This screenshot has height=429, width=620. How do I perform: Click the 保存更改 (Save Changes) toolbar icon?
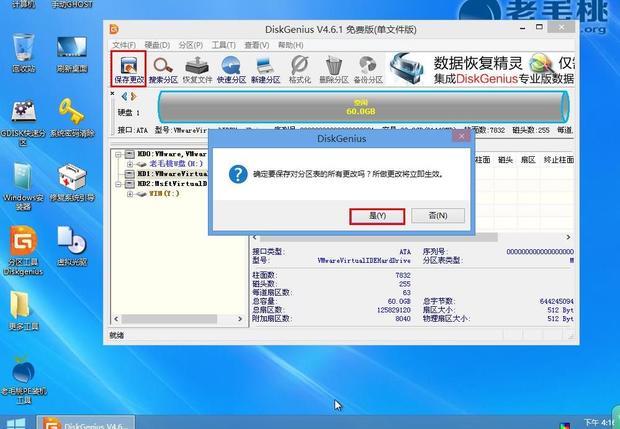(x=130, y=69)
